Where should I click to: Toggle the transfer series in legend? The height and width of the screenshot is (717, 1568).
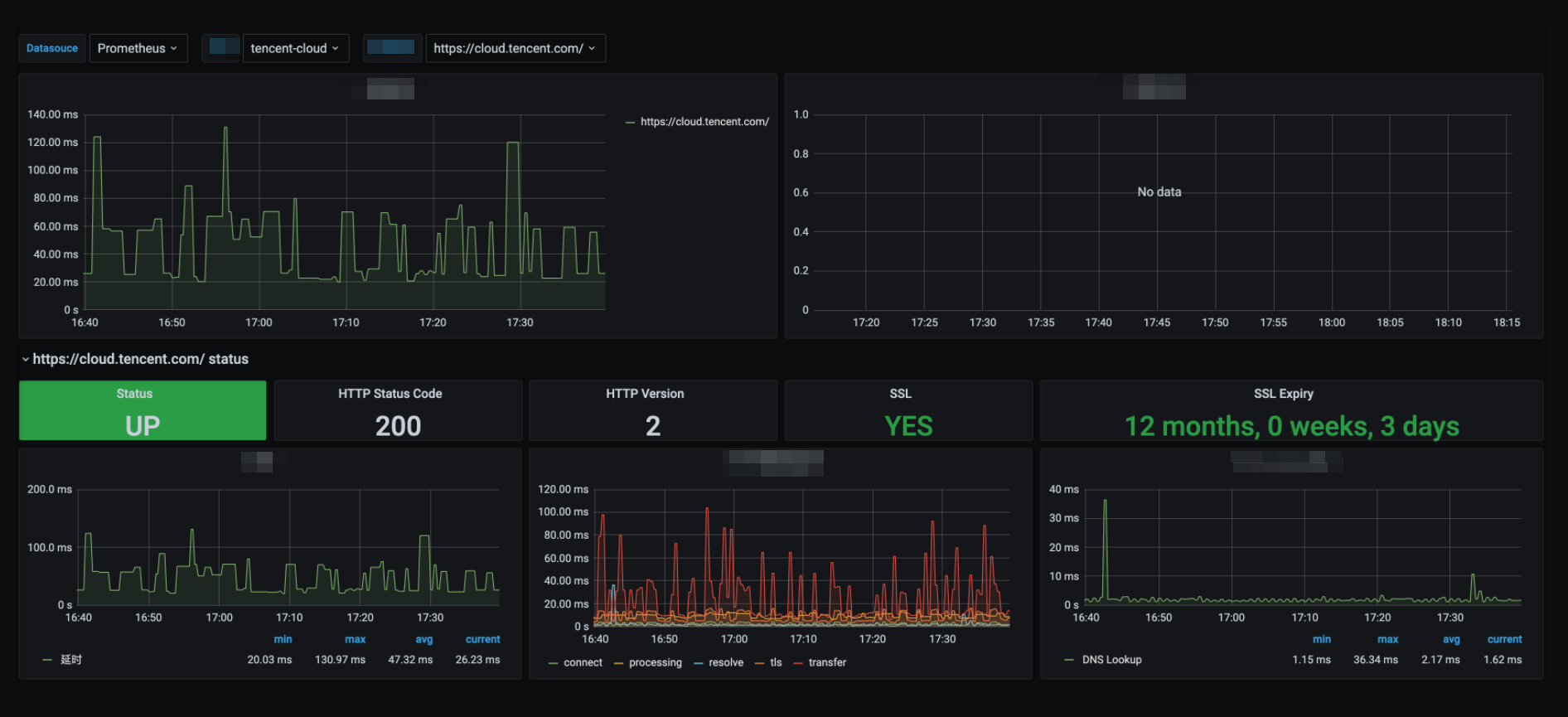coord(826,662)
